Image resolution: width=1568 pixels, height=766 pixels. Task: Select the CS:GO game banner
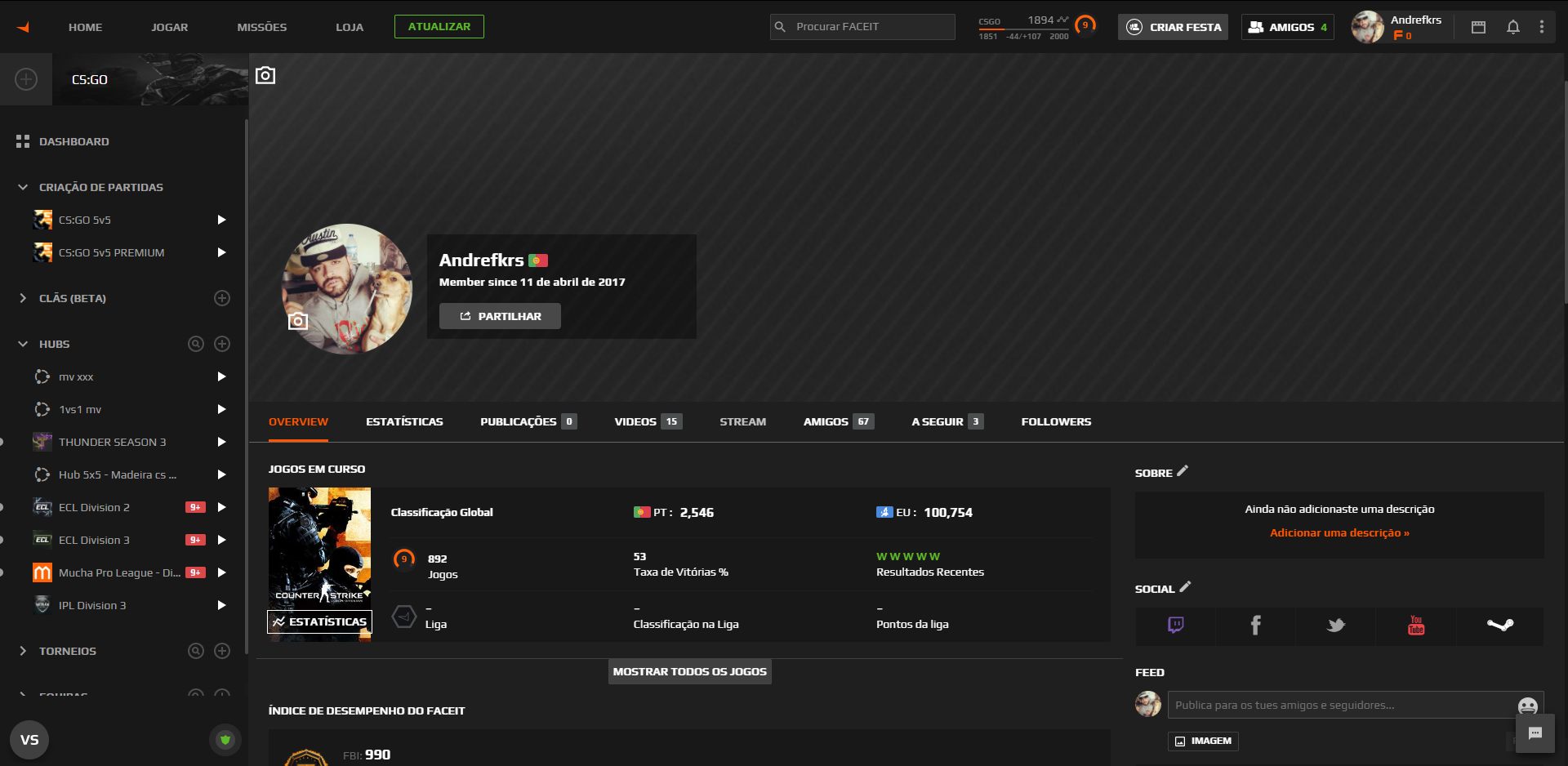(150, 79)
